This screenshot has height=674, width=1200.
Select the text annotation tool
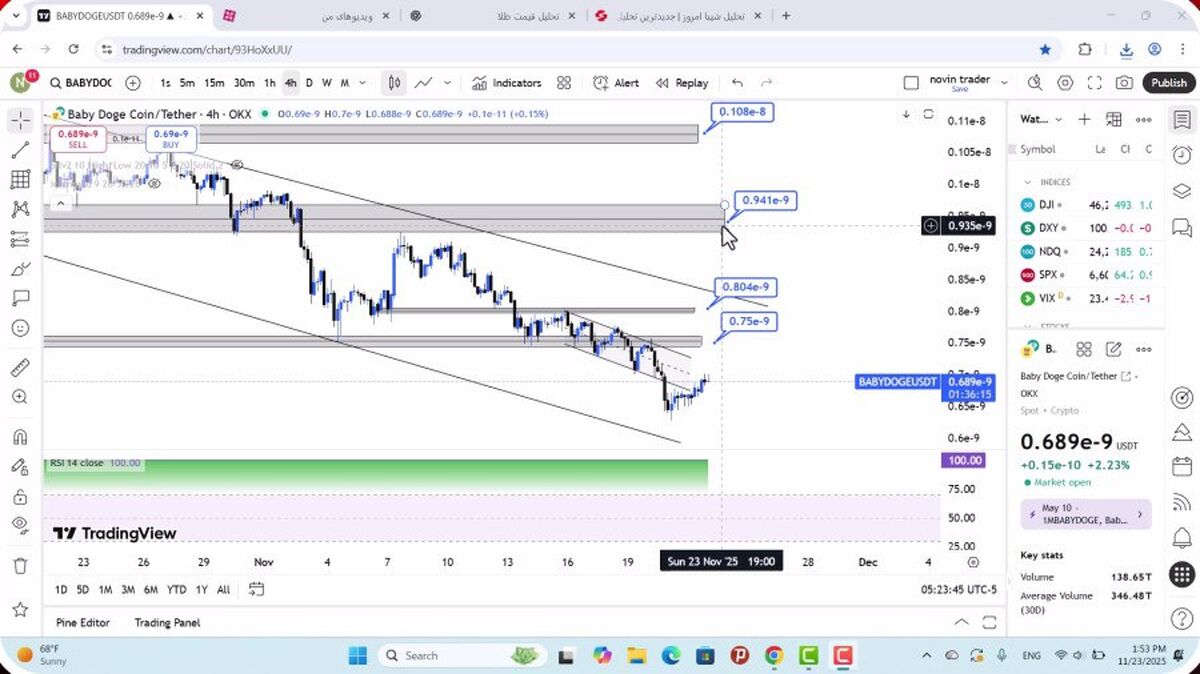click(x=20, y=298)
